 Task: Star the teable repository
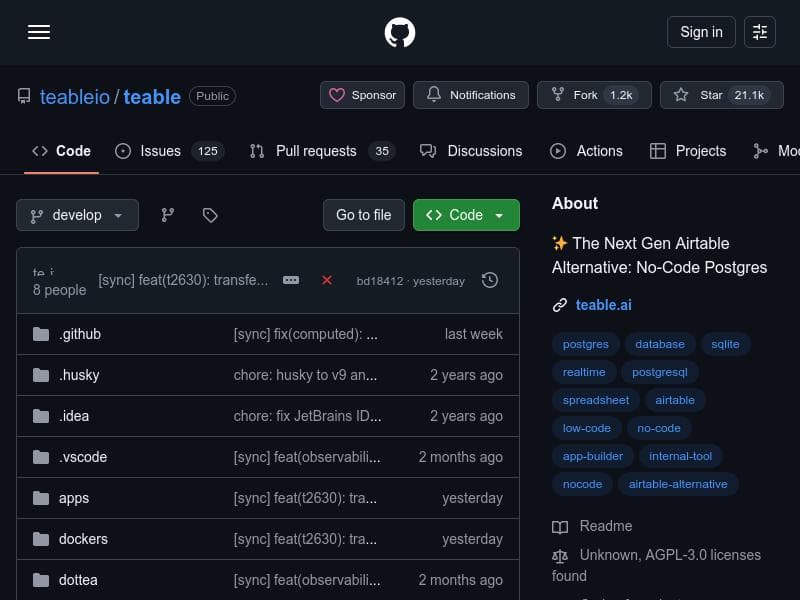click(710, 95)
